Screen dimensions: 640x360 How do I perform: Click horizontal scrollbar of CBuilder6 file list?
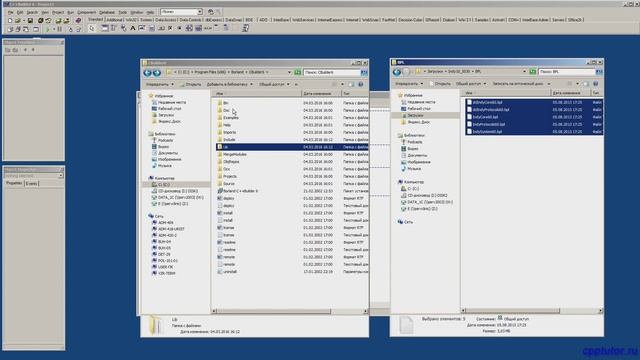(x=273, y=311)
